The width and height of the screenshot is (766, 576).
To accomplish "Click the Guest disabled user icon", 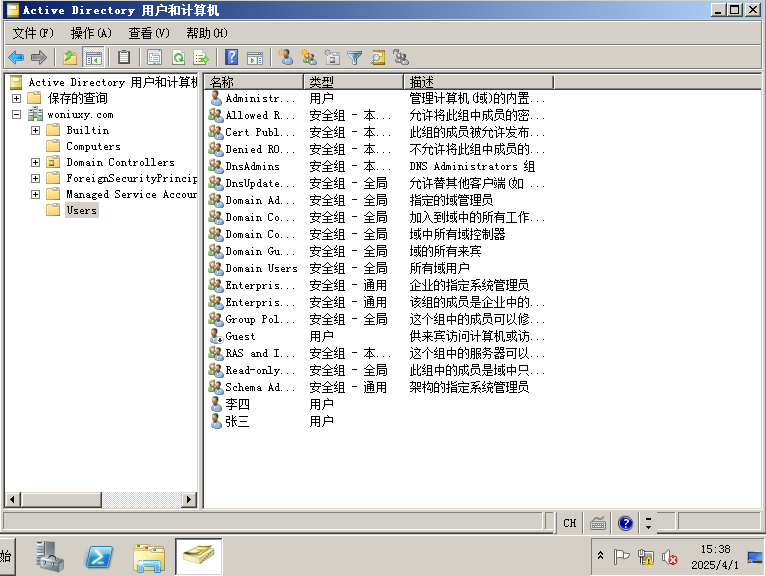I will pyautogui.click(x=216, y=336).
